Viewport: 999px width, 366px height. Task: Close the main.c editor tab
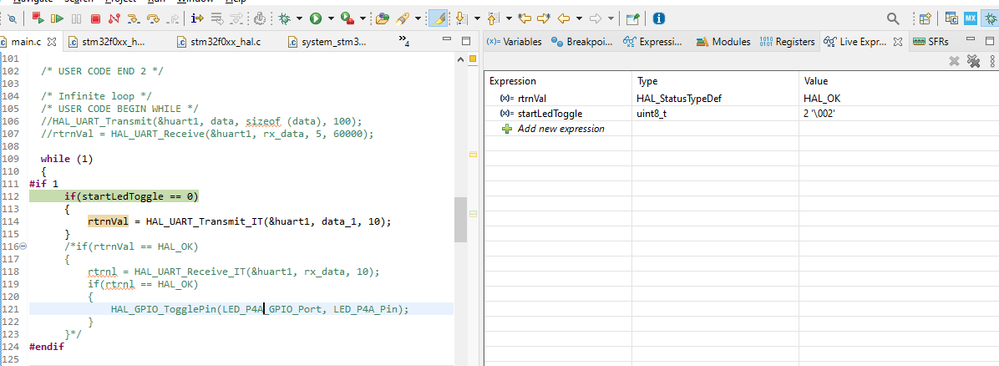(52, 42)
